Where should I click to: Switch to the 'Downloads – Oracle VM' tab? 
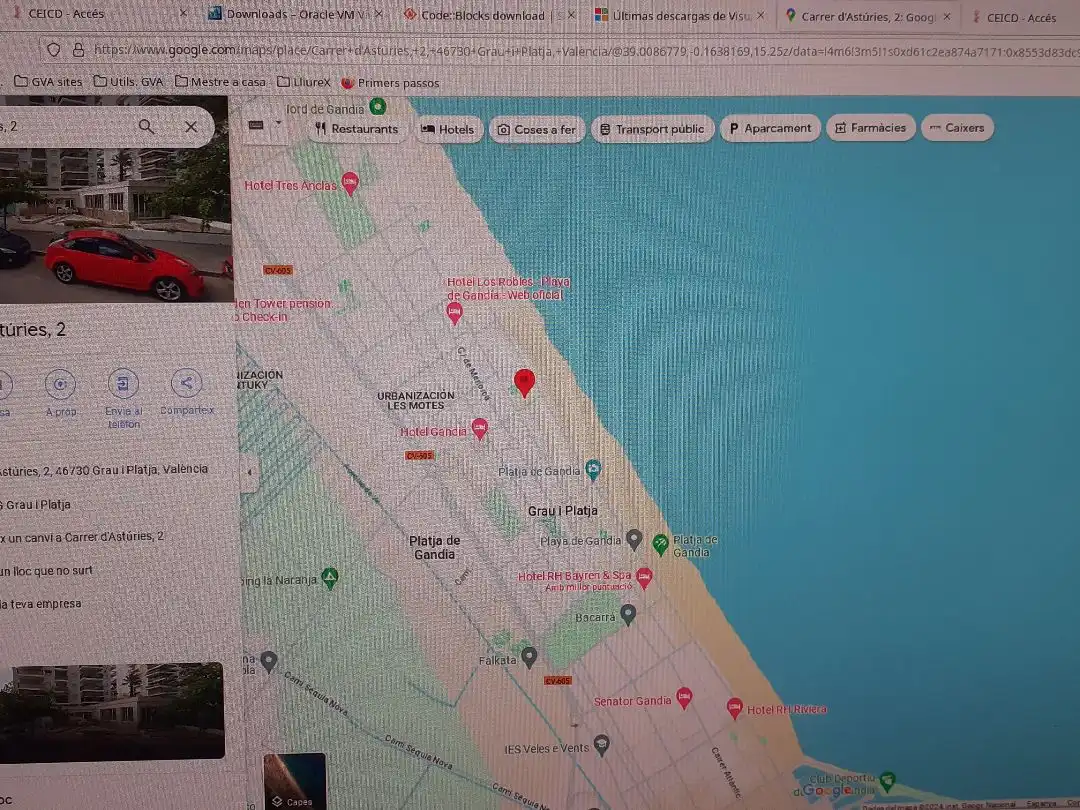(296, 14)
